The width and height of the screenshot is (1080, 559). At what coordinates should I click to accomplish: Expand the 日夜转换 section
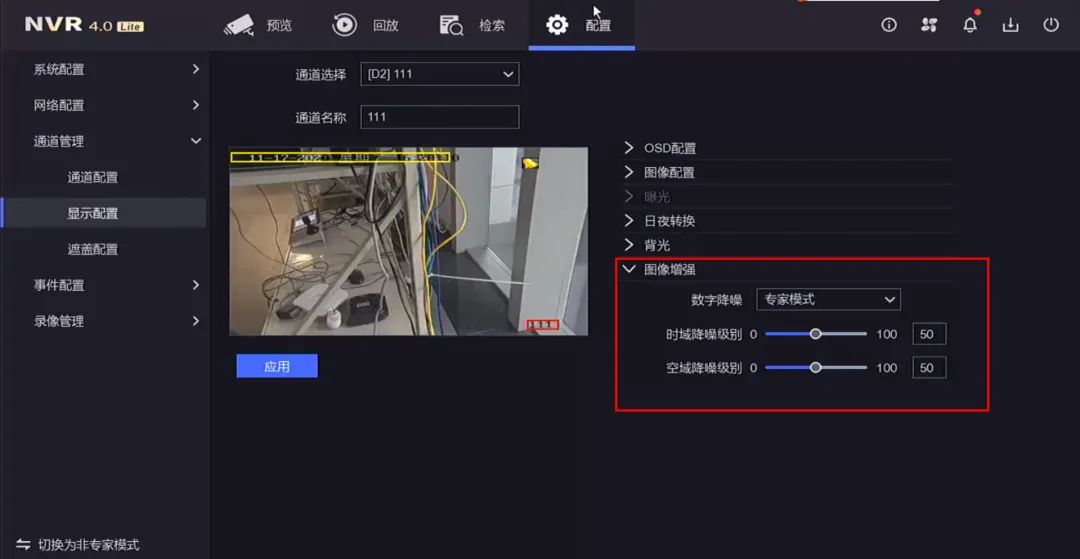[x=669, y=221]
